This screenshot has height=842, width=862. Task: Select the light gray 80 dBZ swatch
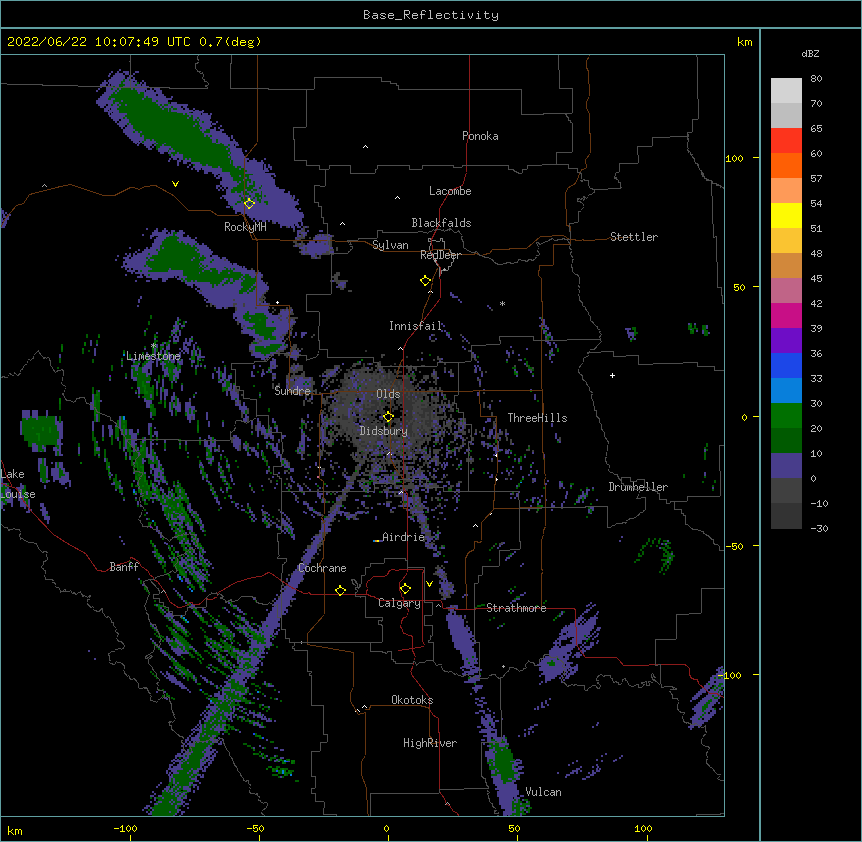786,91
